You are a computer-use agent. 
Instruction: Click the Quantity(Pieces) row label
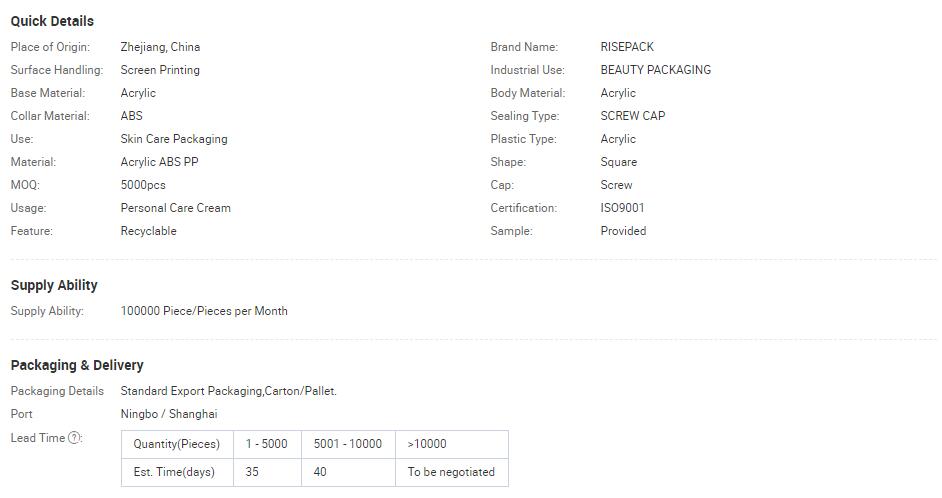(x=177, y=444)
